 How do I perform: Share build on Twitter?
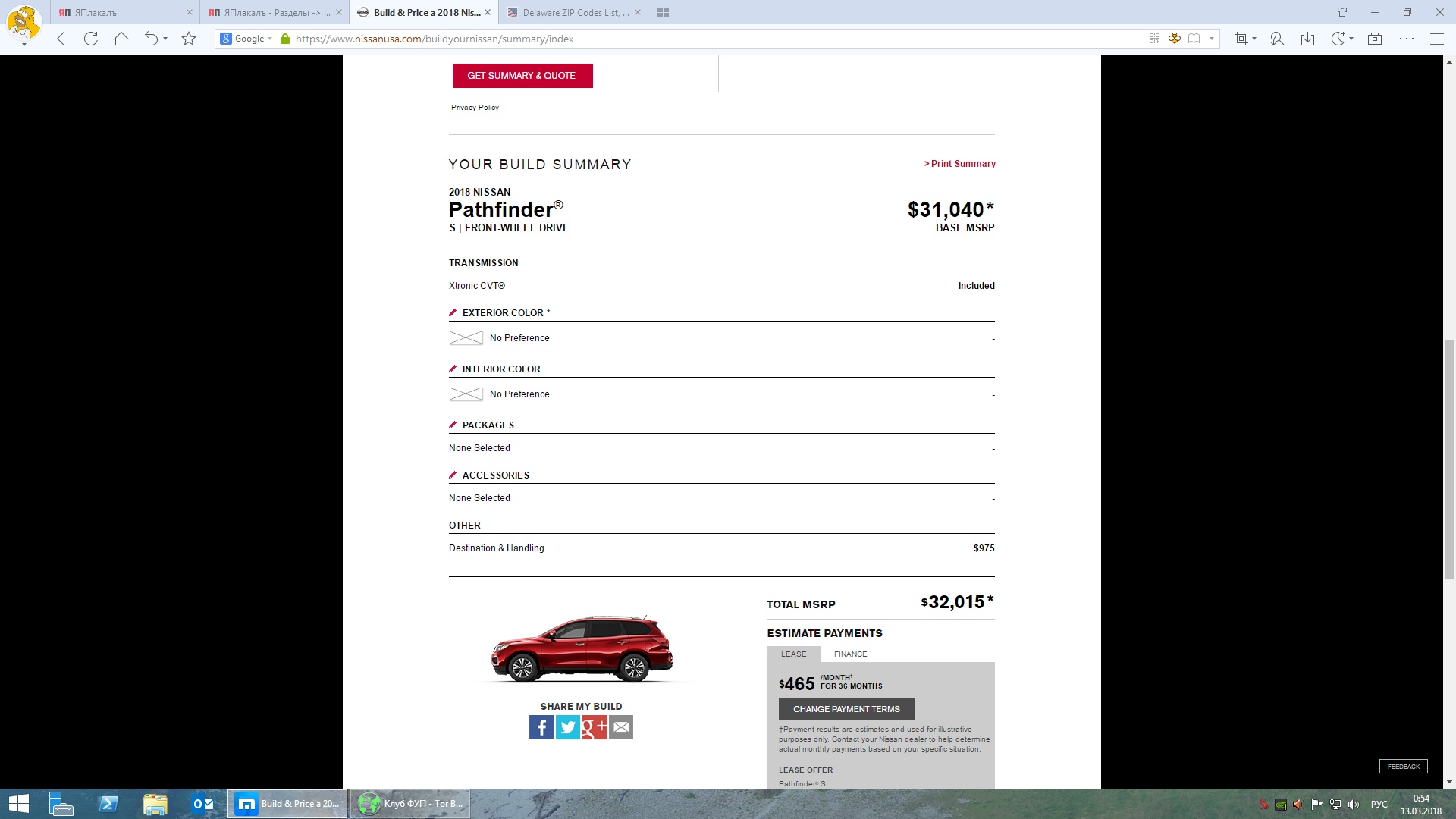coord(568,727)
